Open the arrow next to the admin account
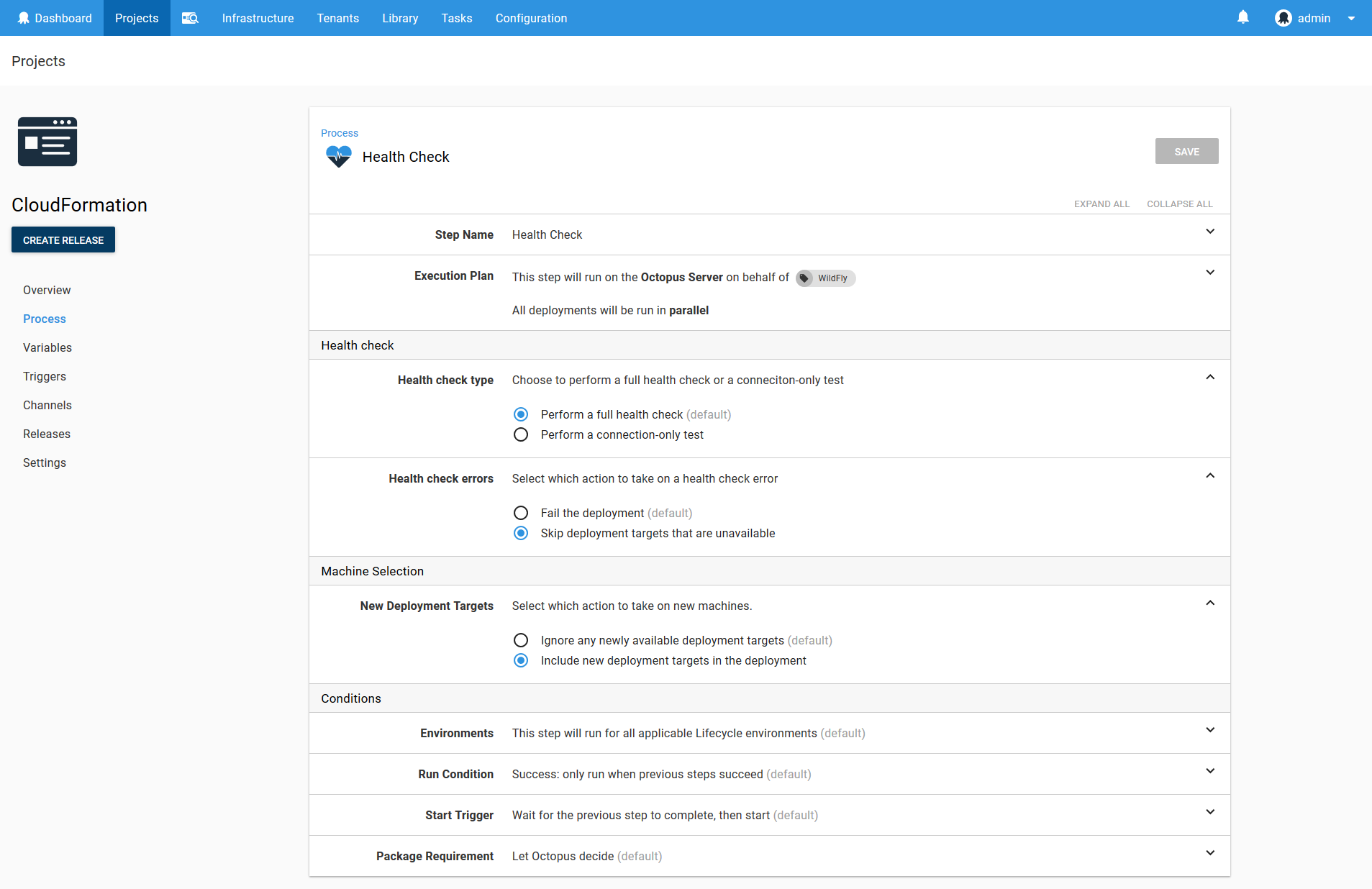The height and width of the screenshot is (889, 1372). [1351, 18]
